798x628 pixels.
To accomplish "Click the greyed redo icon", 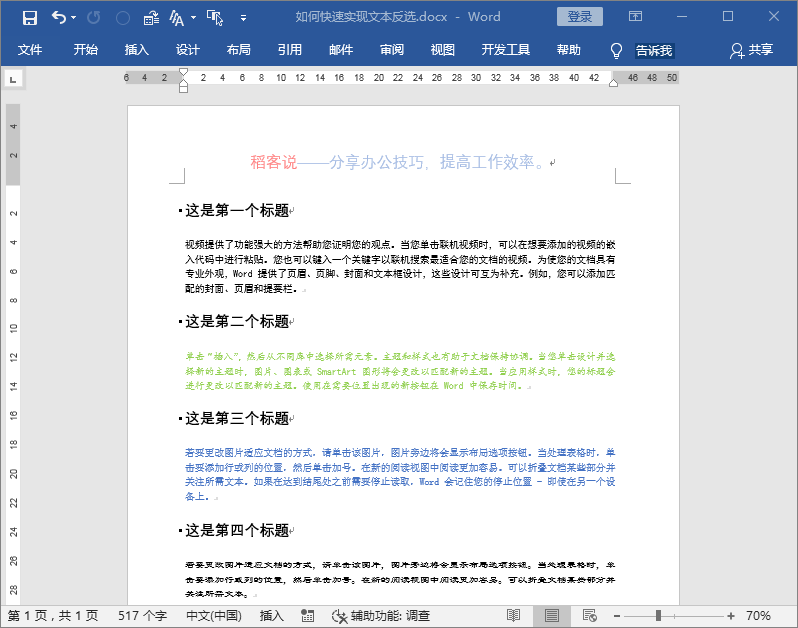I will click(x=94, y=18).
